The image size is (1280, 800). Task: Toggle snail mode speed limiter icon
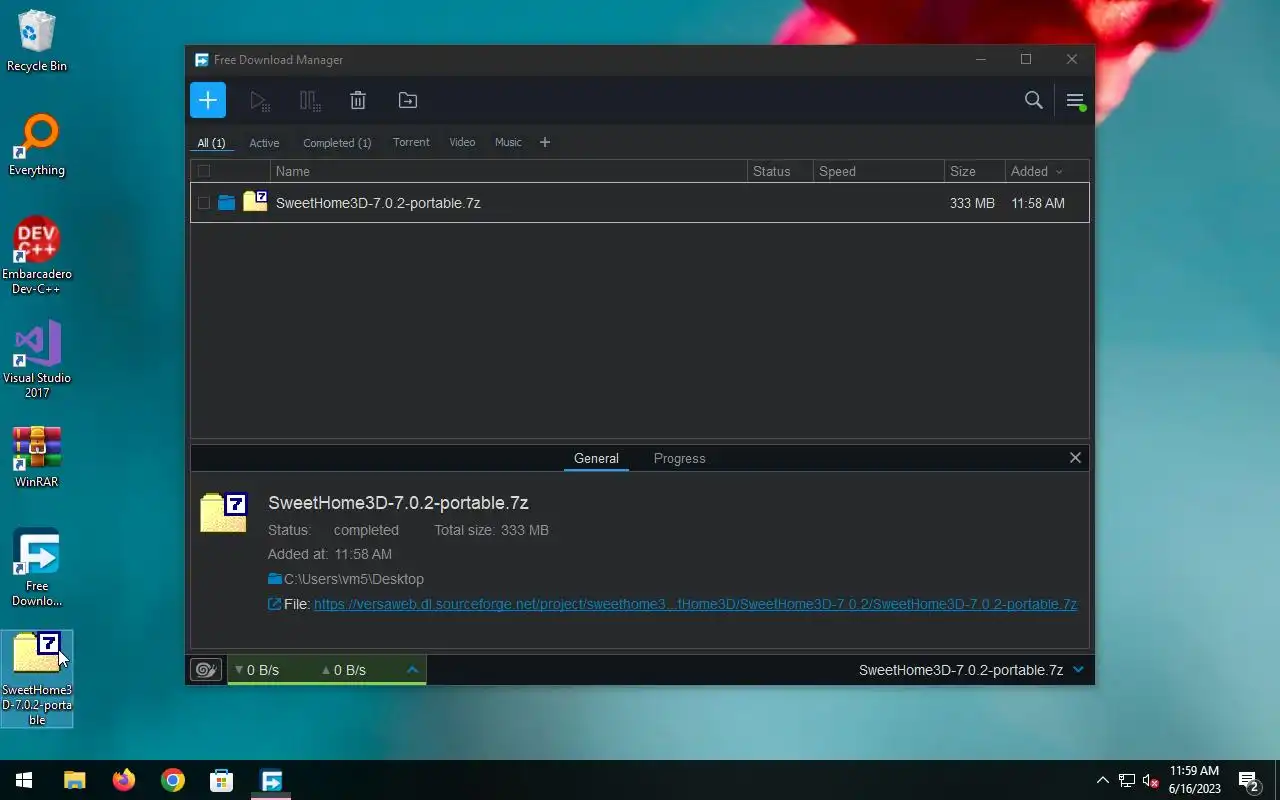pos(206,670)
